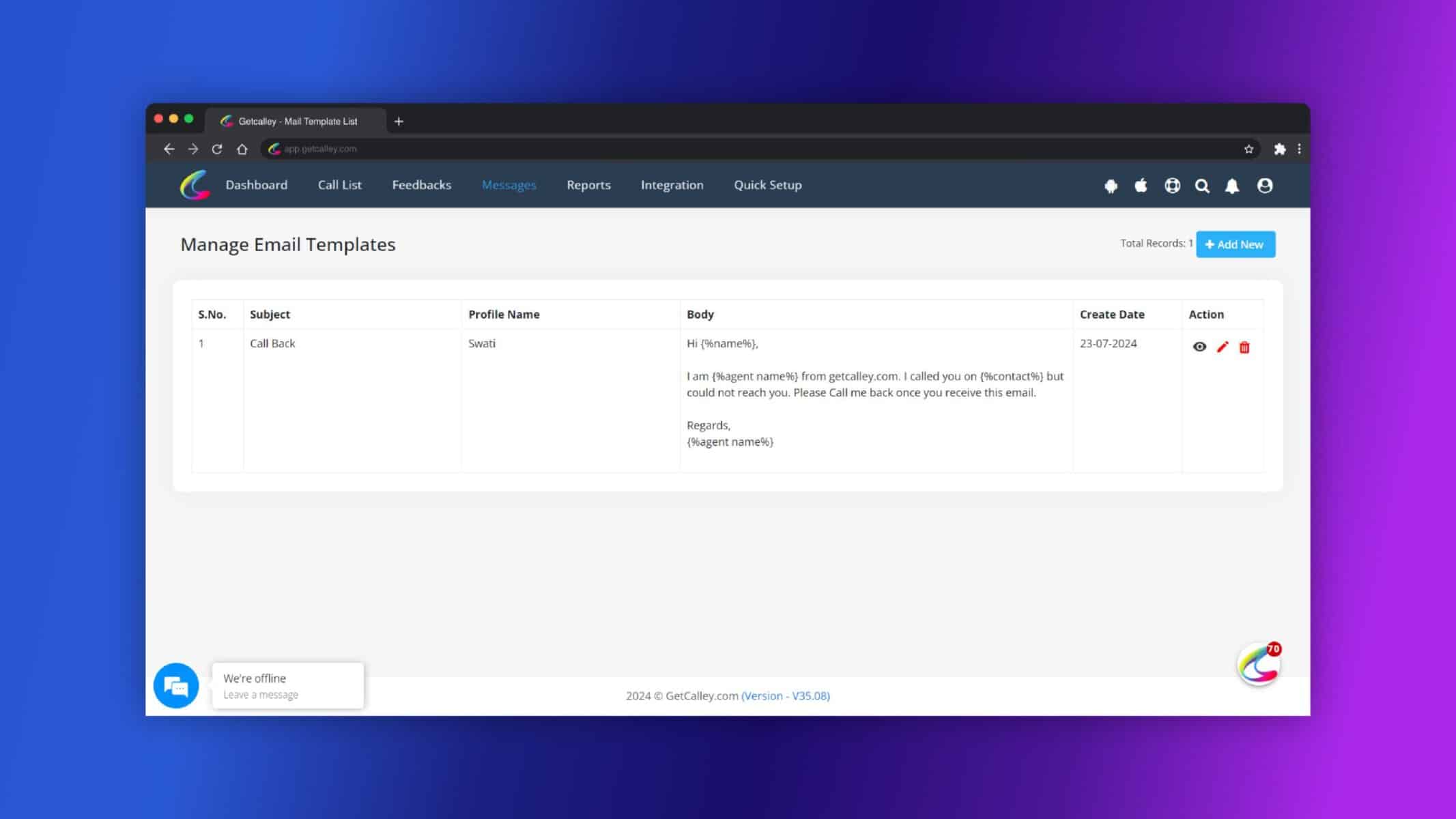Select the Reports tab
Viewport: 1456px width, 819px height.
click(x=588, y=184)
